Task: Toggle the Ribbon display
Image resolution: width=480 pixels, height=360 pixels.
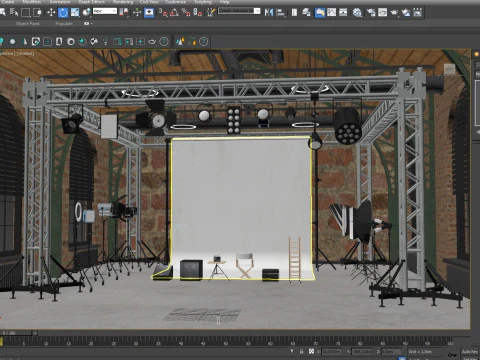Action: click(x=320, y=13)
